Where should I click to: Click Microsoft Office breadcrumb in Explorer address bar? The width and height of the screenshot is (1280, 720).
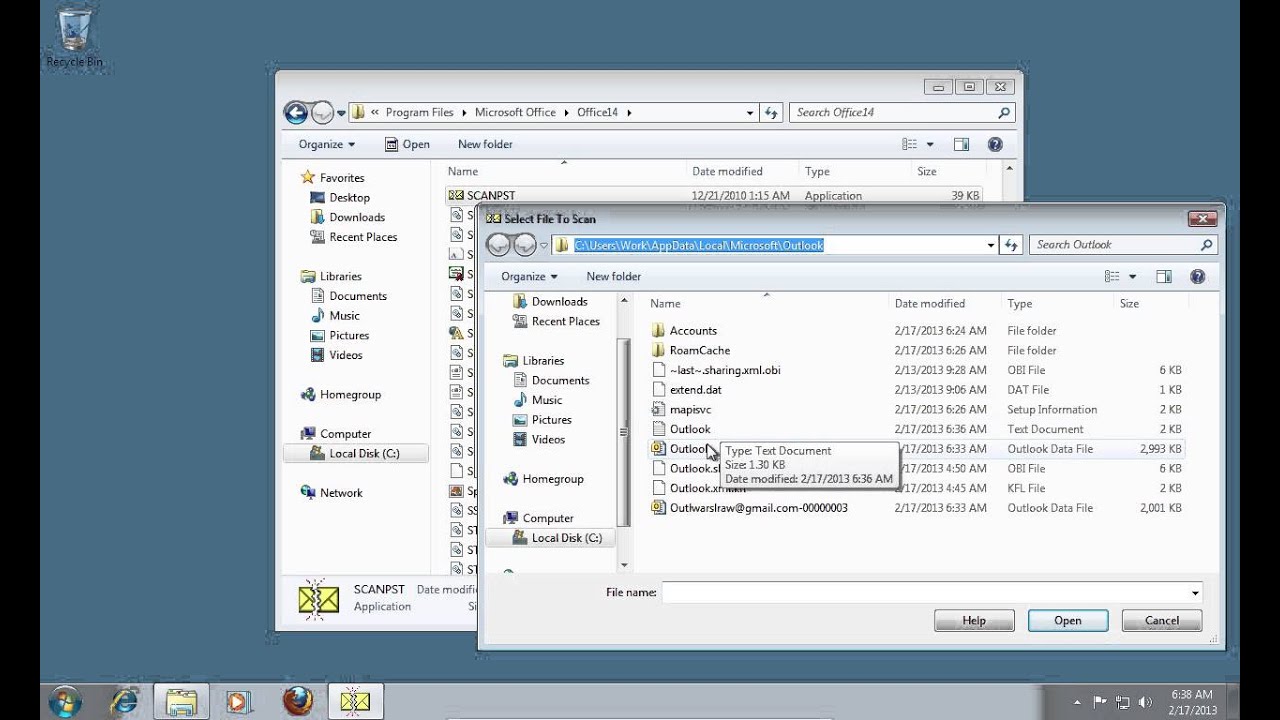click(x=515, y=112)
